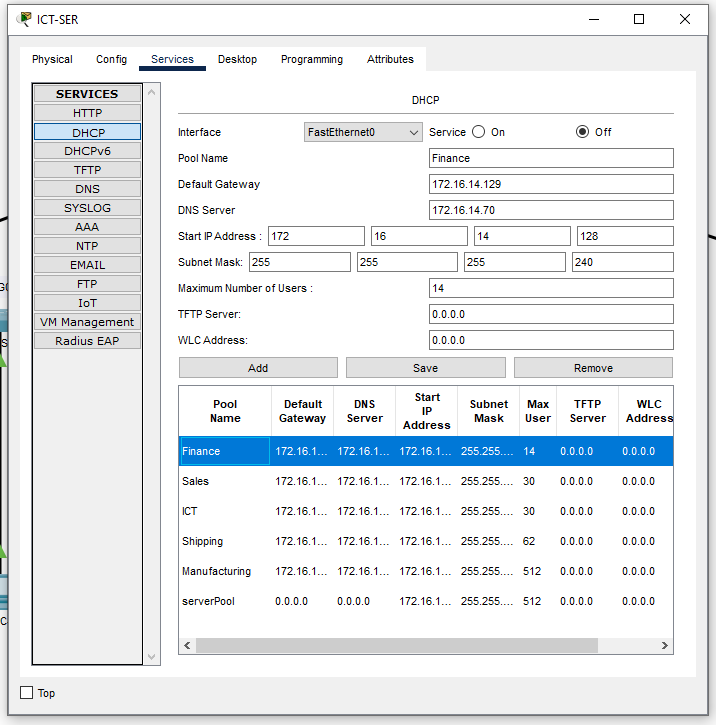This screenshot has height=725, width=716.
Task: Click the Save button
Action: click(x=425, y=368)
